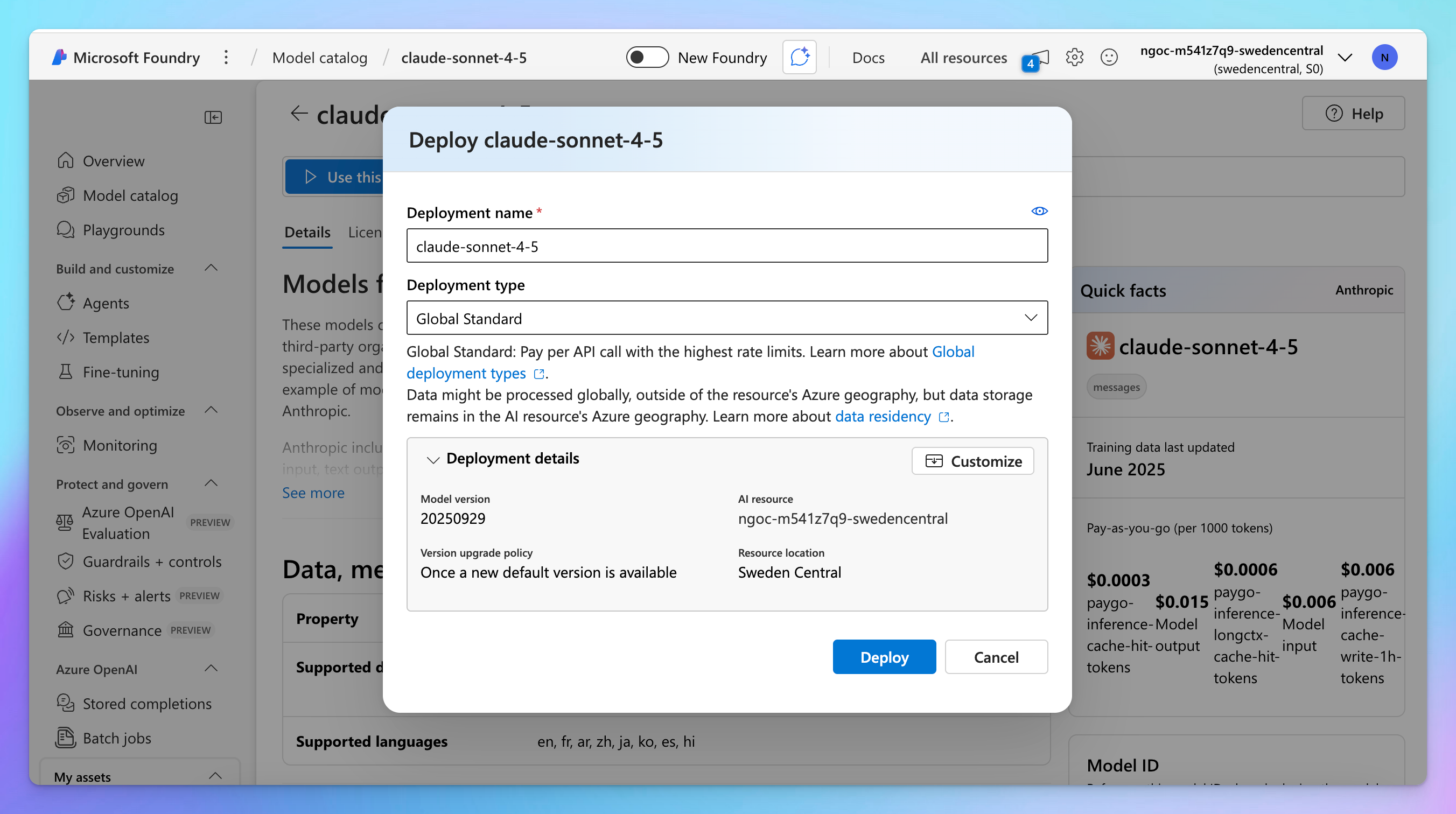Select the Details tab
The width and height of the screenshot is (1456, 814).
307,233
